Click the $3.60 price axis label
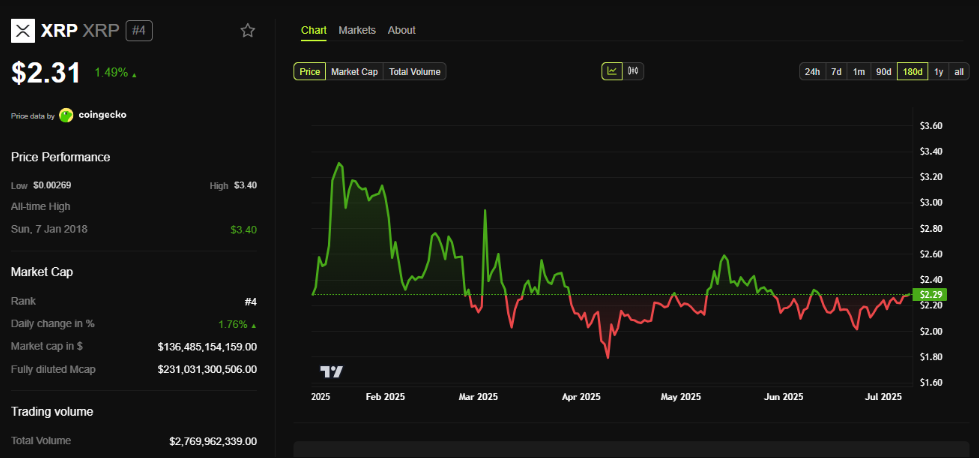The width and height of the screenshot is (979, 458). [x=931, y=125]
